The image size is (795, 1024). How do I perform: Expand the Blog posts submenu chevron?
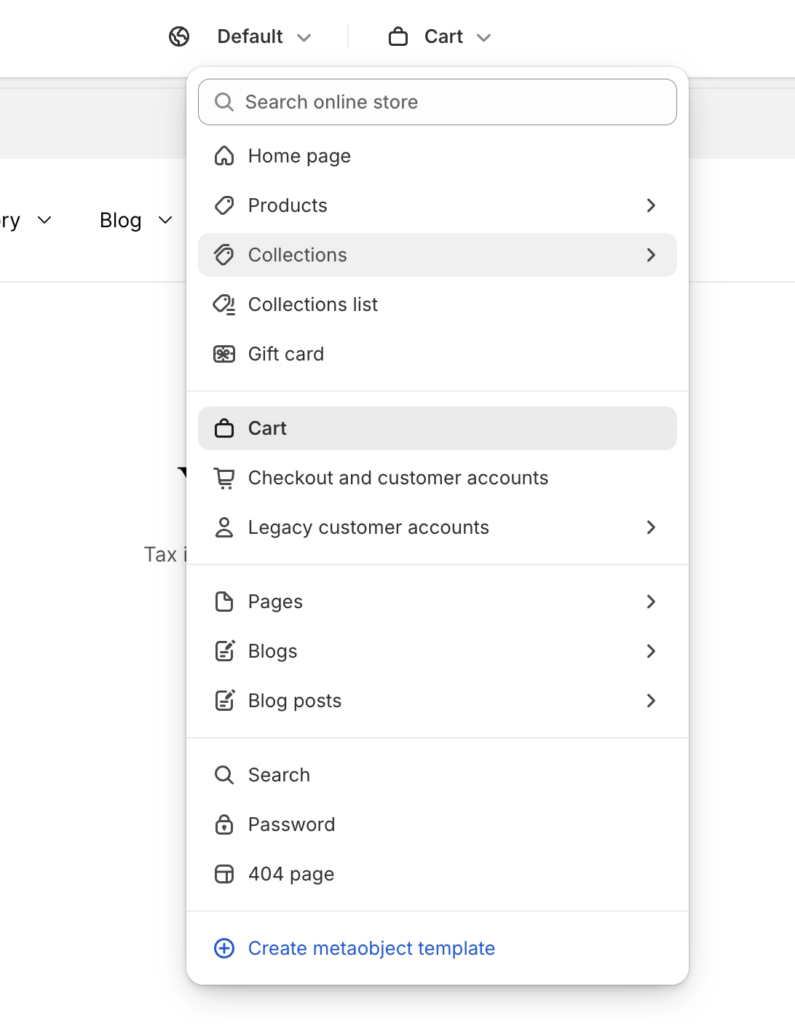[651, 701]
